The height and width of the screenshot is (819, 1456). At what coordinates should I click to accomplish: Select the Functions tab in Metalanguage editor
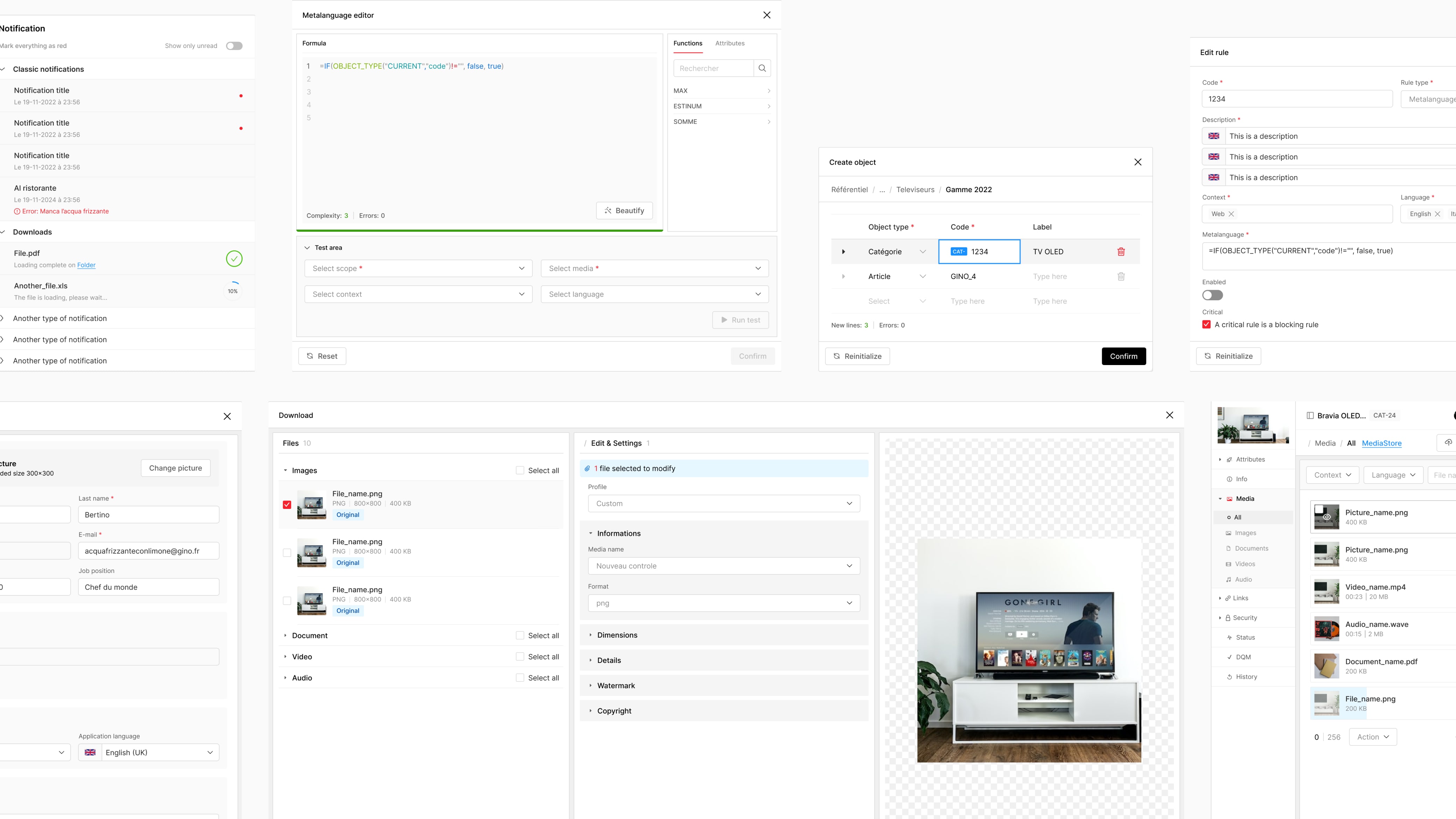click(x=688, y=43)
